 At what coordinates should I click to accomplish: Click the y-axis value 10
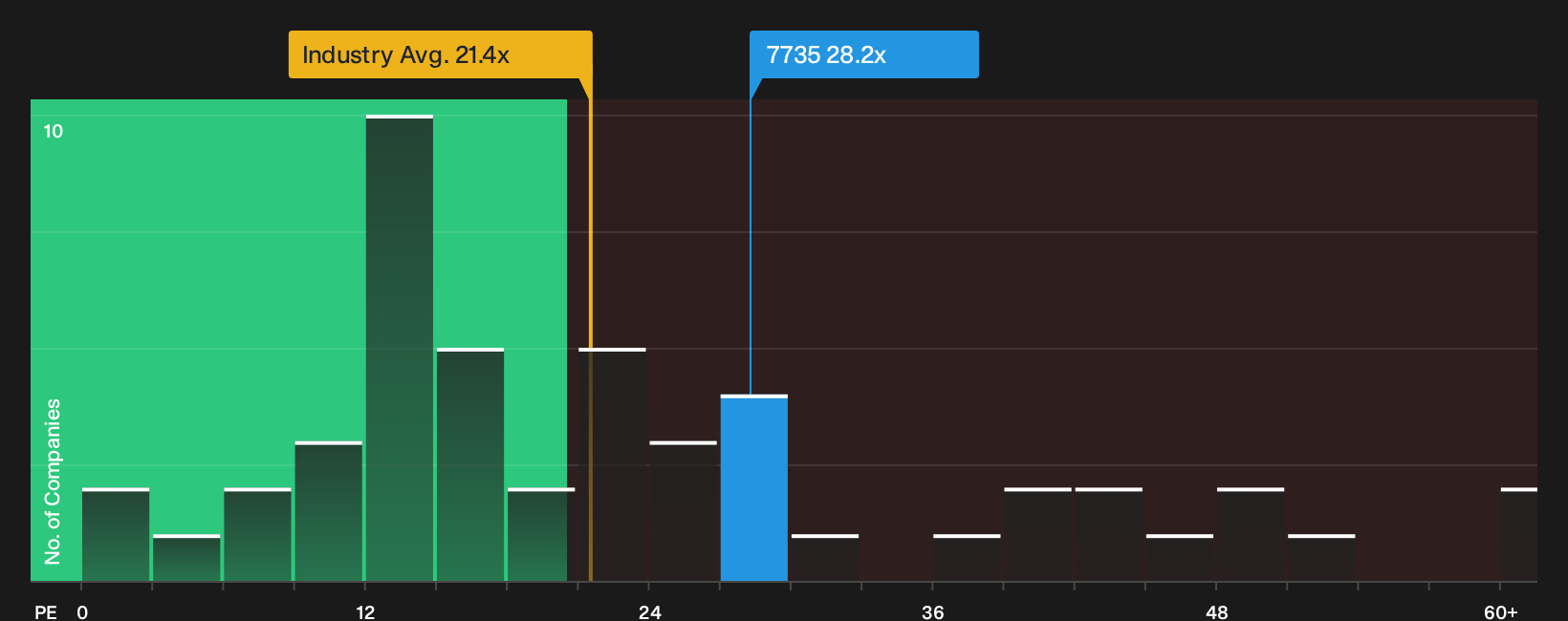tap(54, 131)
